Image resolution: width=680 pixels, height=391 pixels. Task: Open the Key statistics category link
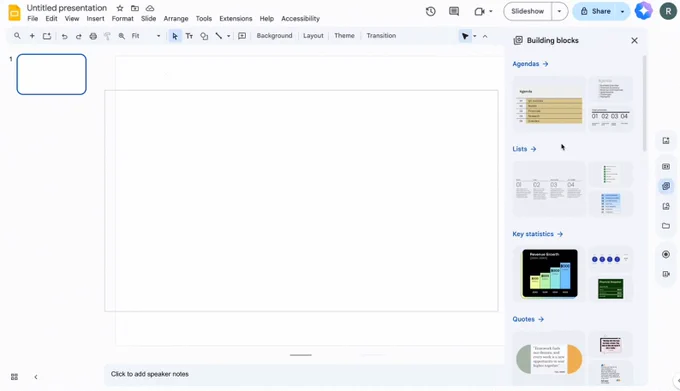[x=538, y=234]
